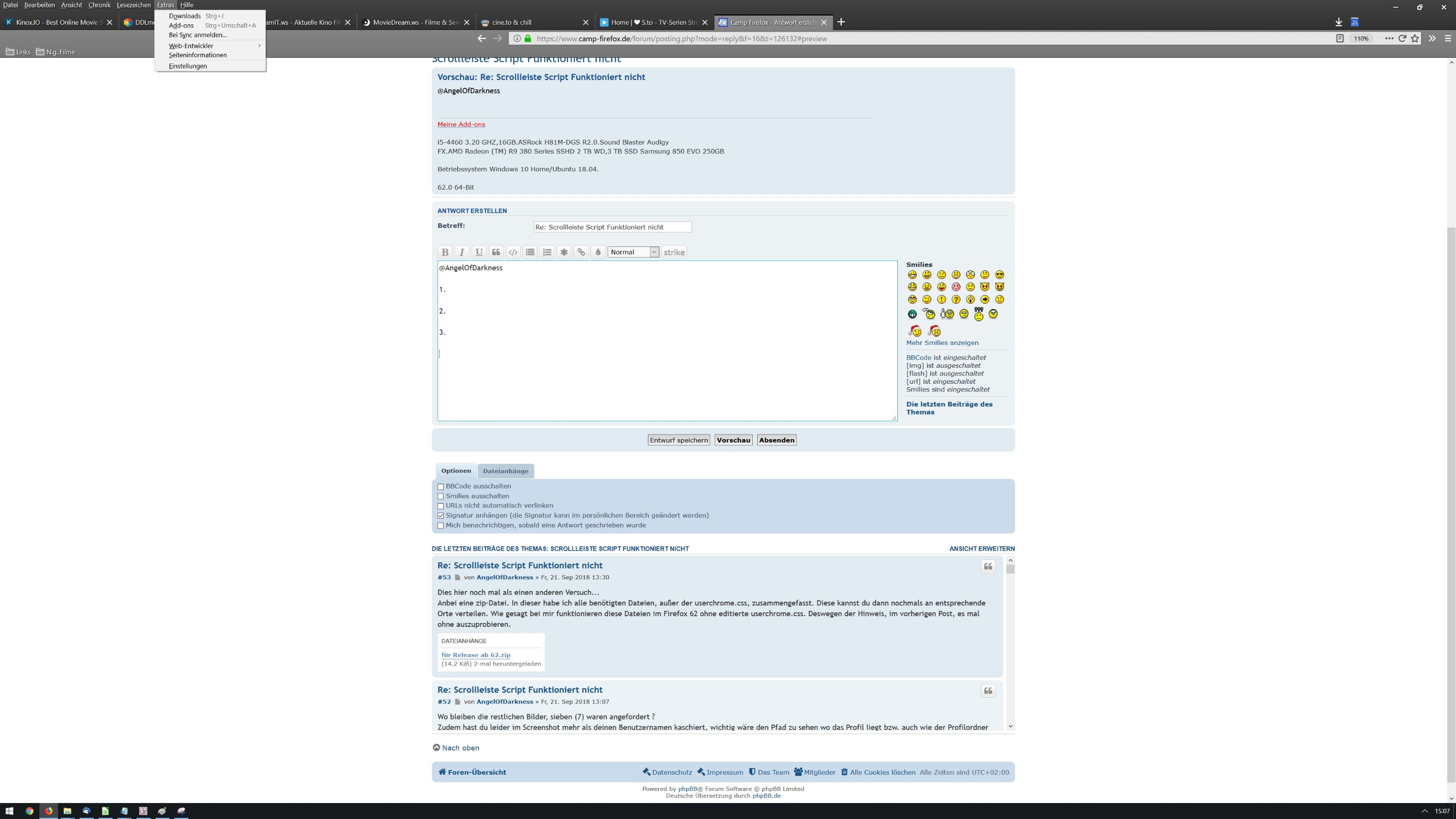Screen dimensions: 1456x819
Task: Switch to the Dateianhänge tab
Action: tap(505, 471)
